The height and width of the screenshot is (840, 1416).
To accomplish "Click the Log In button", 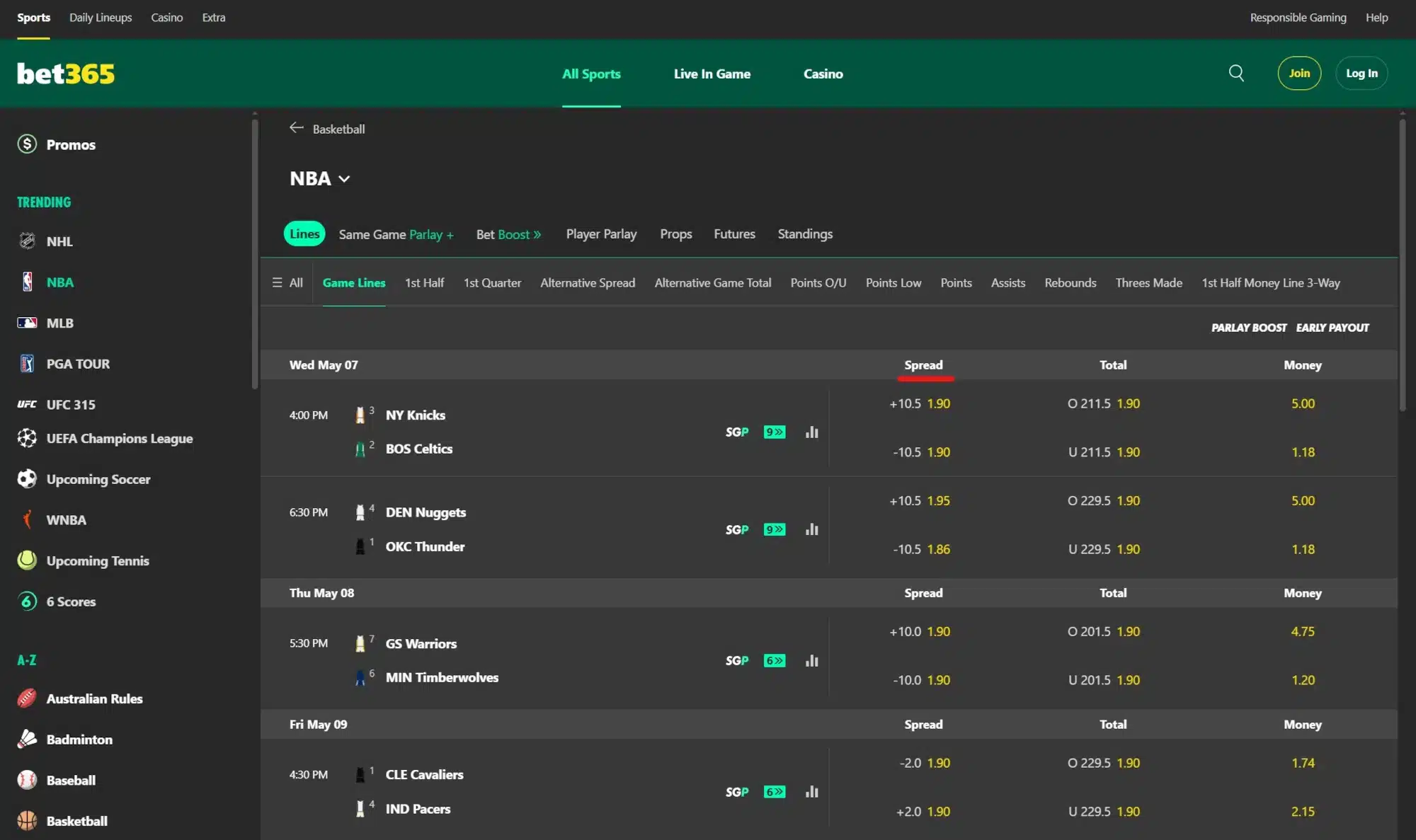I will (1361, 73).
